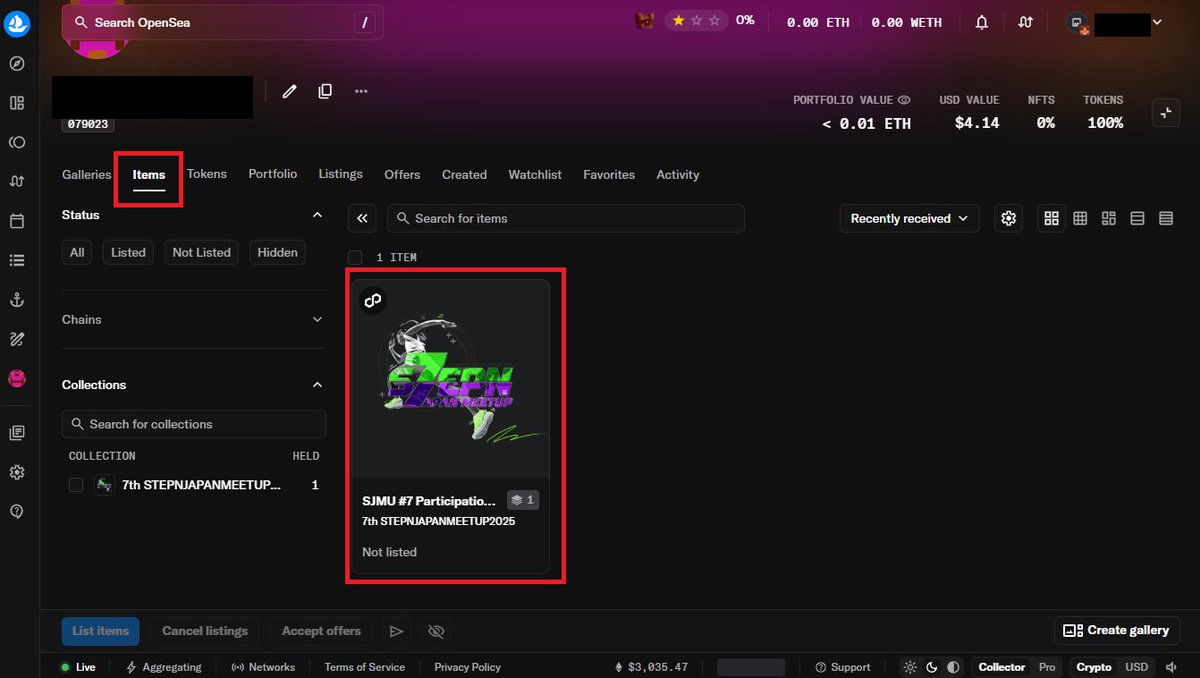Open the Studio pencil icon in sidebar
Viewport: 1200px width, 678px height.
17,339
